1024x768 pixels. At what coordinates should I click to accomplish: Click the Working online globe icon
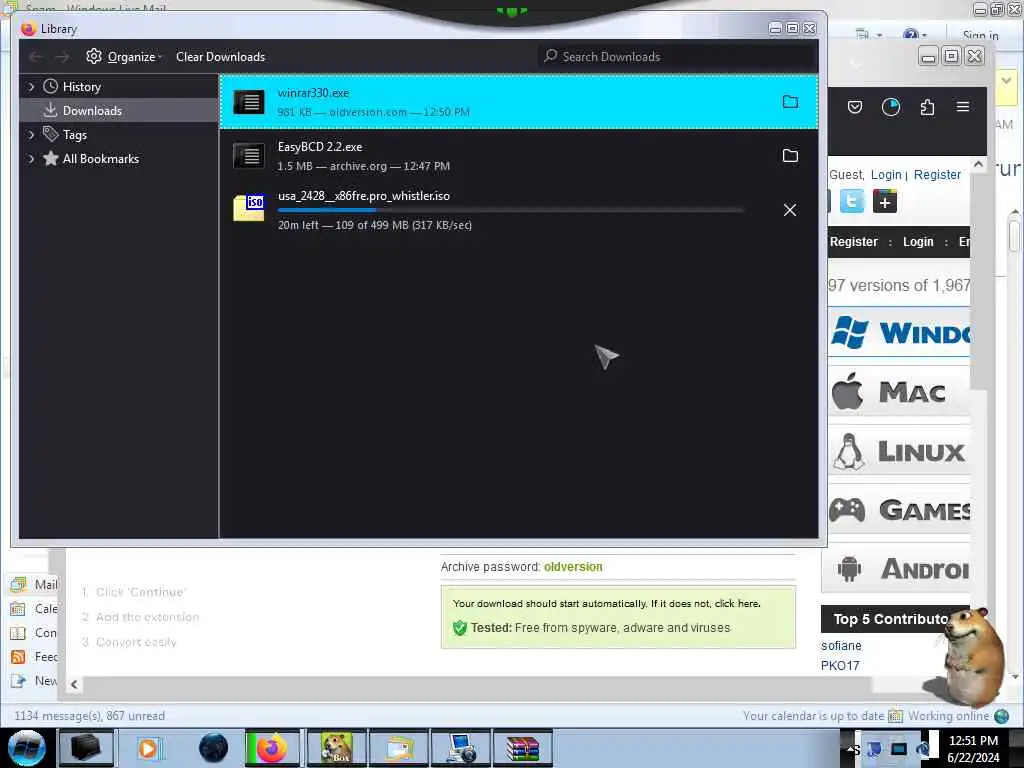(x=1001, y=716)
